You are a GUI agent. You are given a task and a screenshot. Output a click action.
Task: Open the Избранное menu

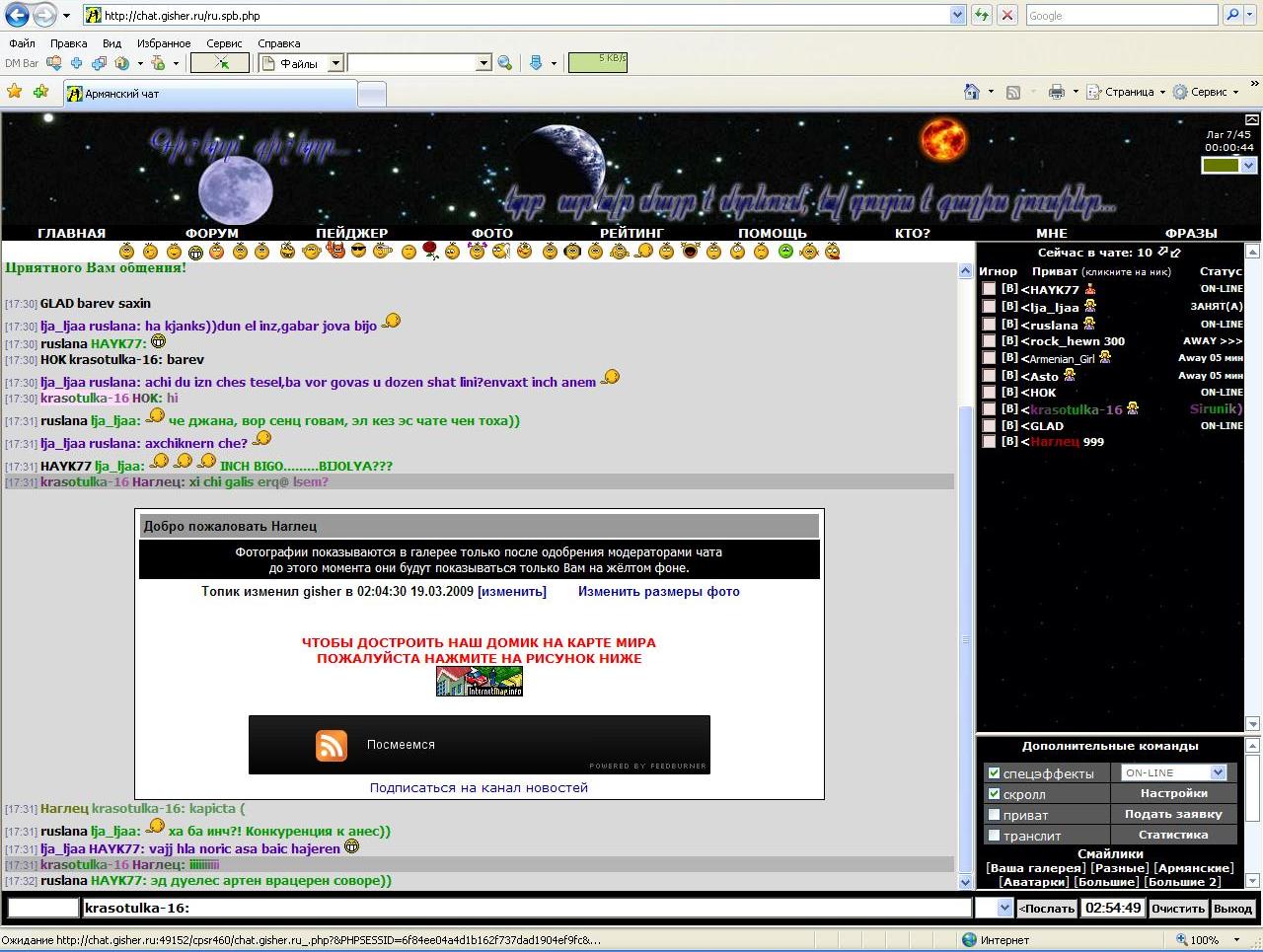tap(164, 43)
